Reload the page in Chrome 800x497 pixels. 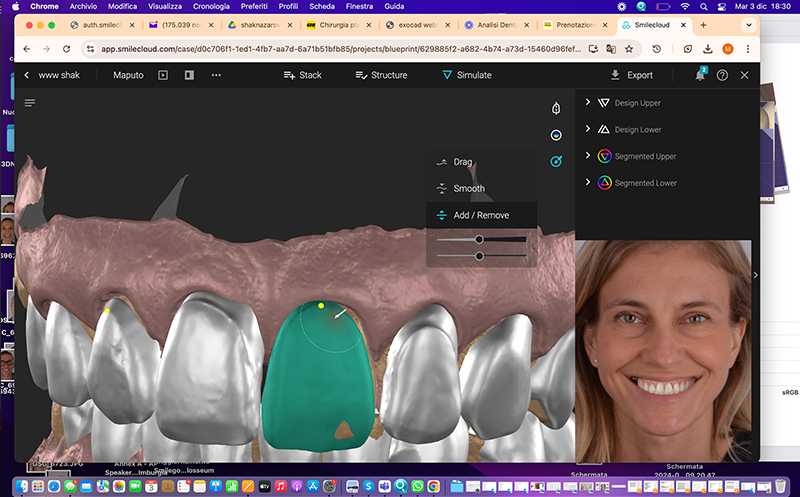tap(66, 49)
